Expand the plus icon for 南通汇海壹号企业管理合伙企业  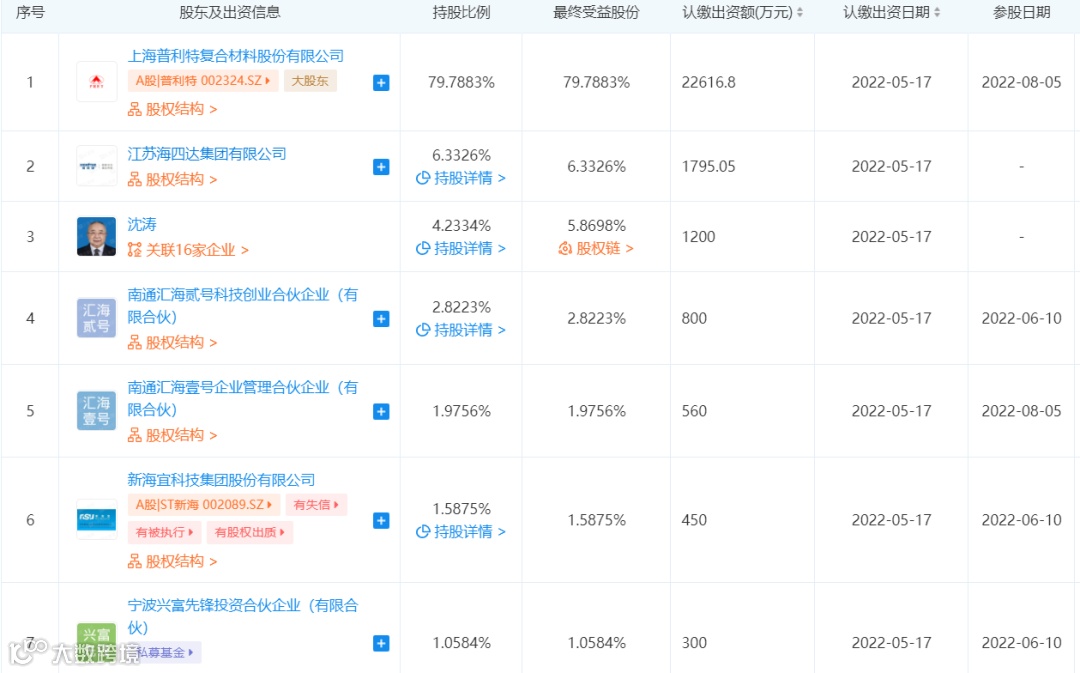[381, 411]
